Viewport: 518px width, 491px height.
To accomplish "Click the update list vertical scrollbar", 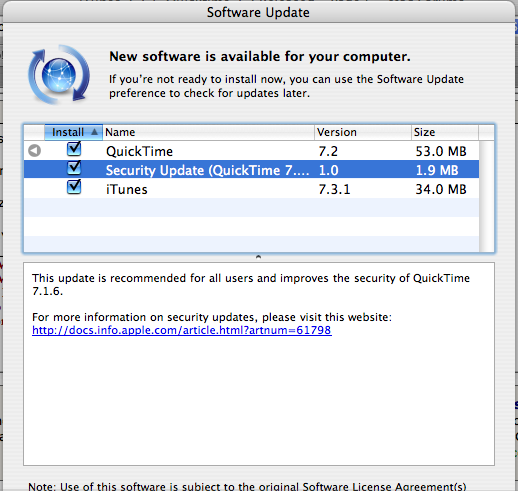I will coord(487,196).
